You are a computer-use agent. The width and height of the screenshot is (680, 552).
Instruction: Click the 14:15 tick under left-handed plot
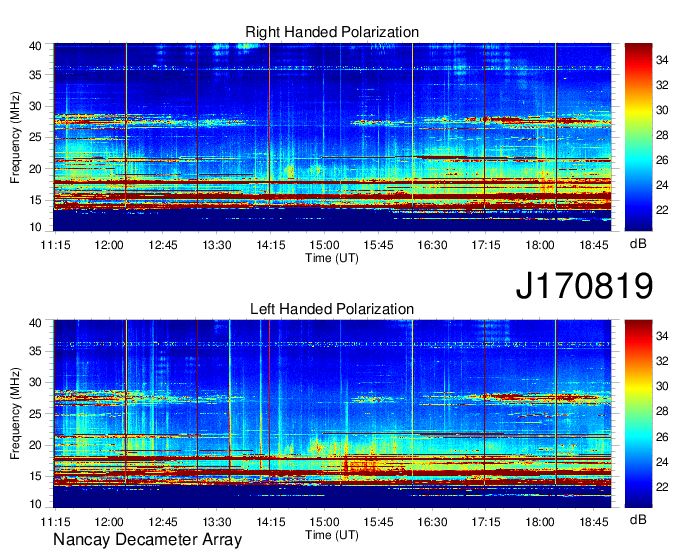[271, 522]
